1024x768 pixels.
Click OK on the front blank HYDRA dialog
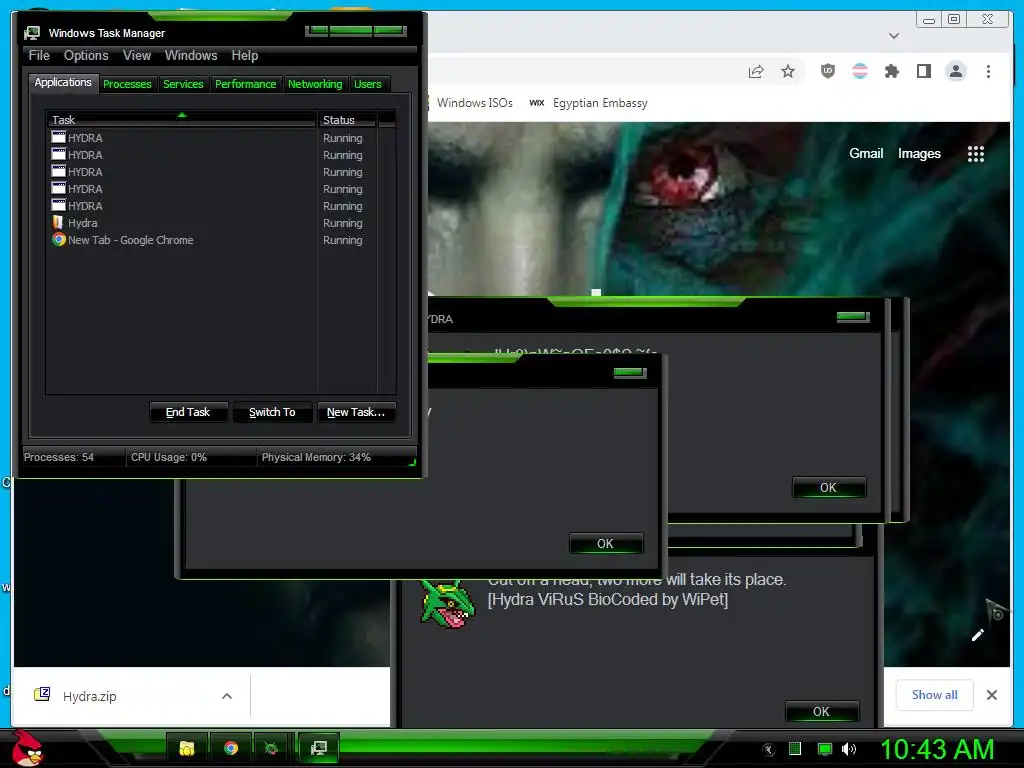605,543
